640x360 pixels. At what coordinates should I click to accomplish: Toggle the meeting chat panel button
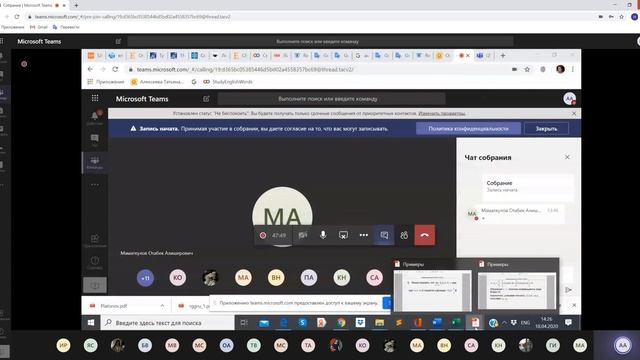pyautogui.click(x=384, y=235)
